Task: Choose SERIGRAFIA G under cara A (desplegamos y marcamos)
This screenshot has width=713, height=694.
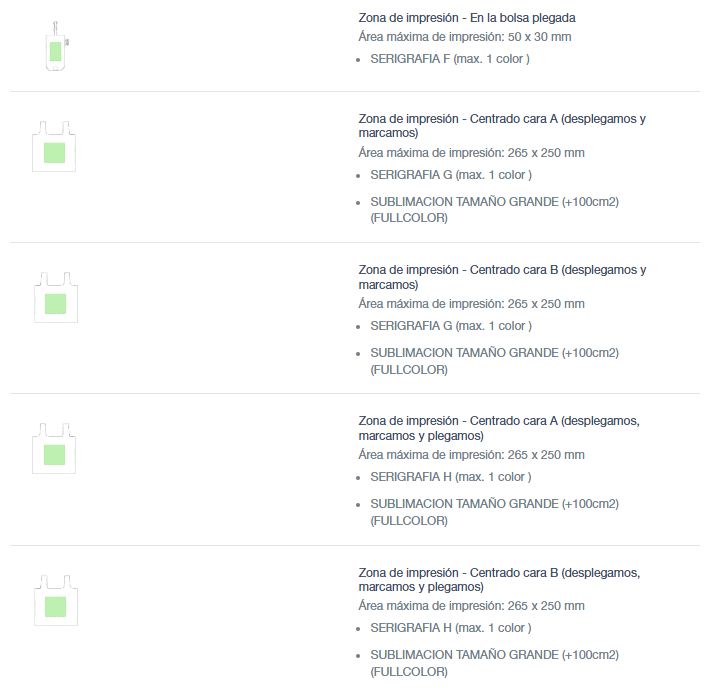Action: (x=450, y=175)
